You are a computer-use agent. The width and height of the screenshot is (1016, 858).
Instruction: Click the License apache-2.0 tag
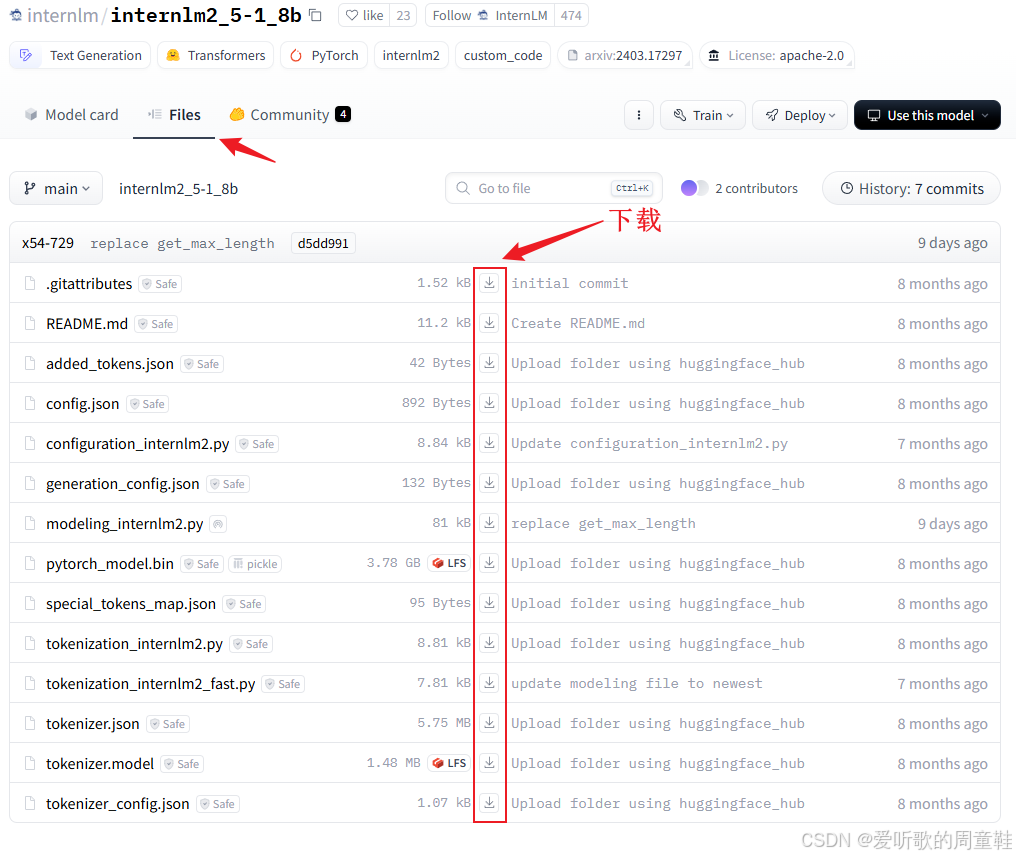click(x=776, y=55)
